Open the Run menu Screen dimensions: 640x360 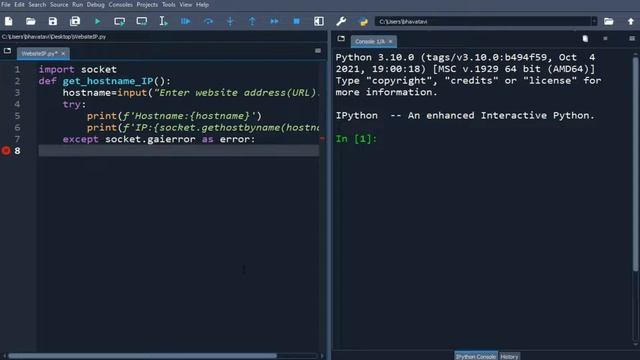pyautogui.click(x=78, y=4)
